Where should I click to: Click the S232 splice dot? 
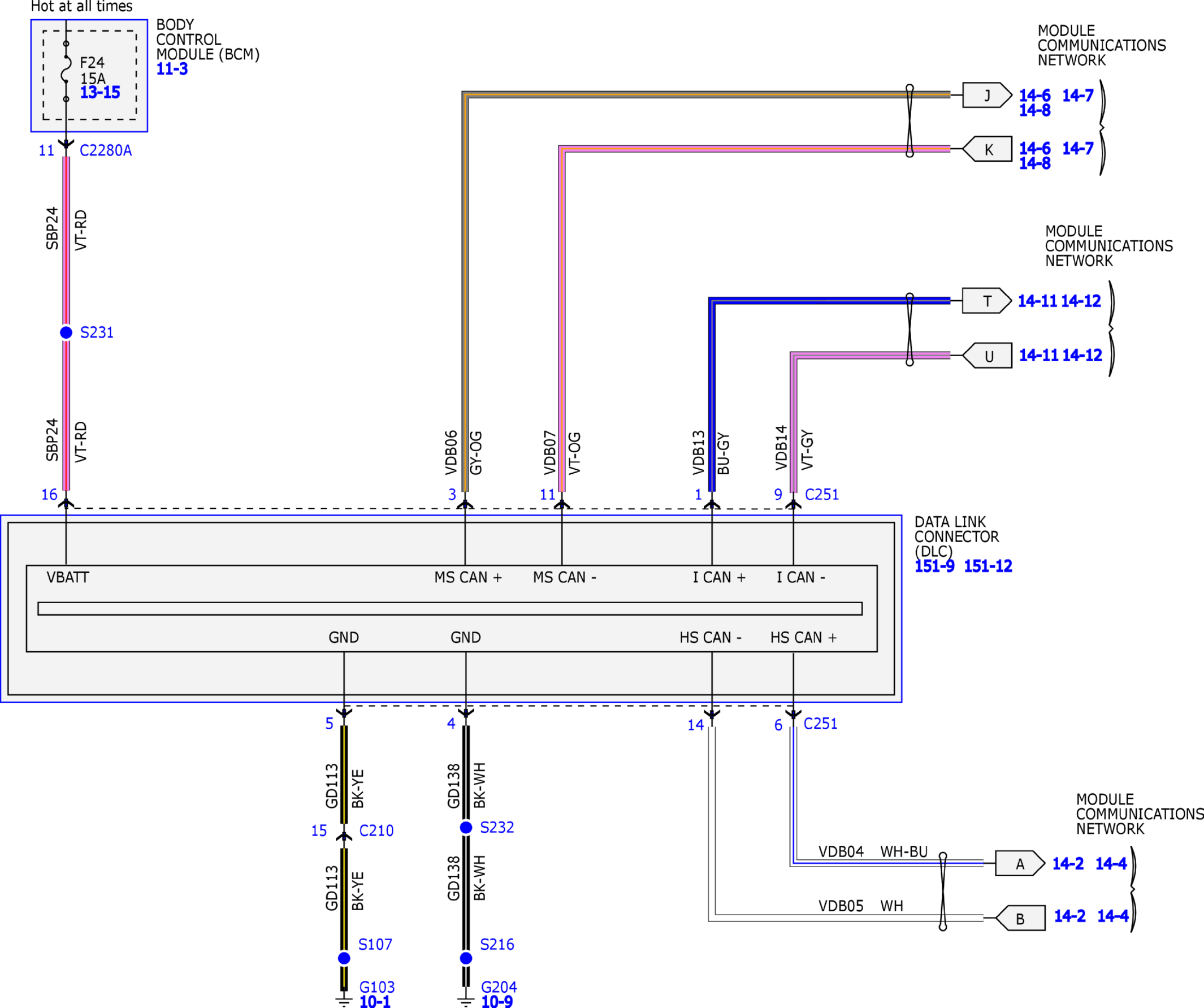[x=466, y=828]
